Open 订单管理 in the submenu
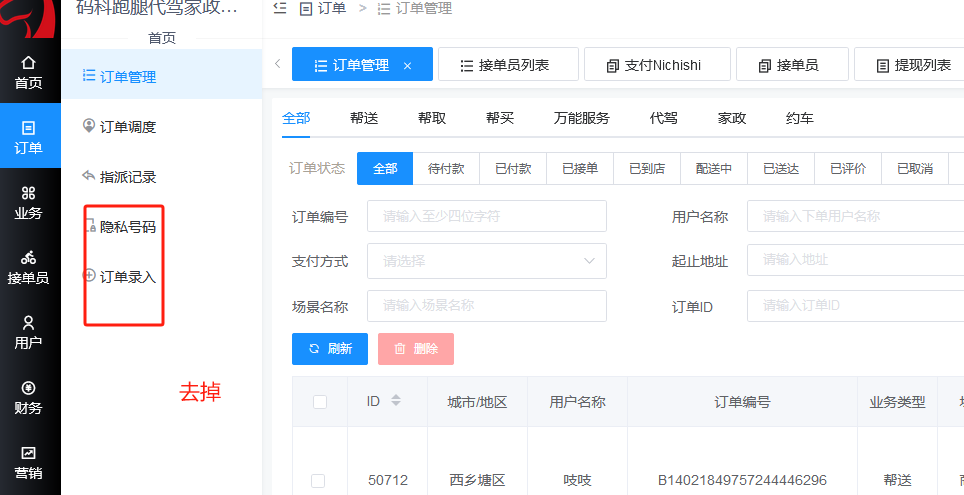Image resolution: width=964 pixels, height=495 pixels. pyautogui.click(x=162, y=76)
